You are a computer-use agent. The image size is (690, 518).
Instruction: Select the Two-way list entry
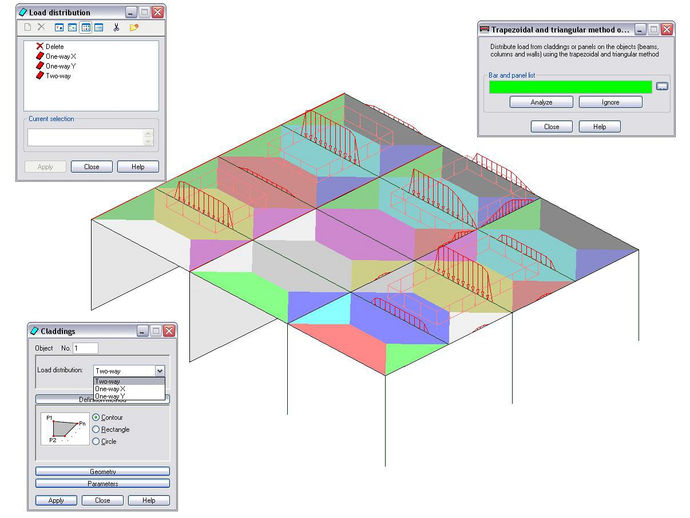click(x=54, y=75)
